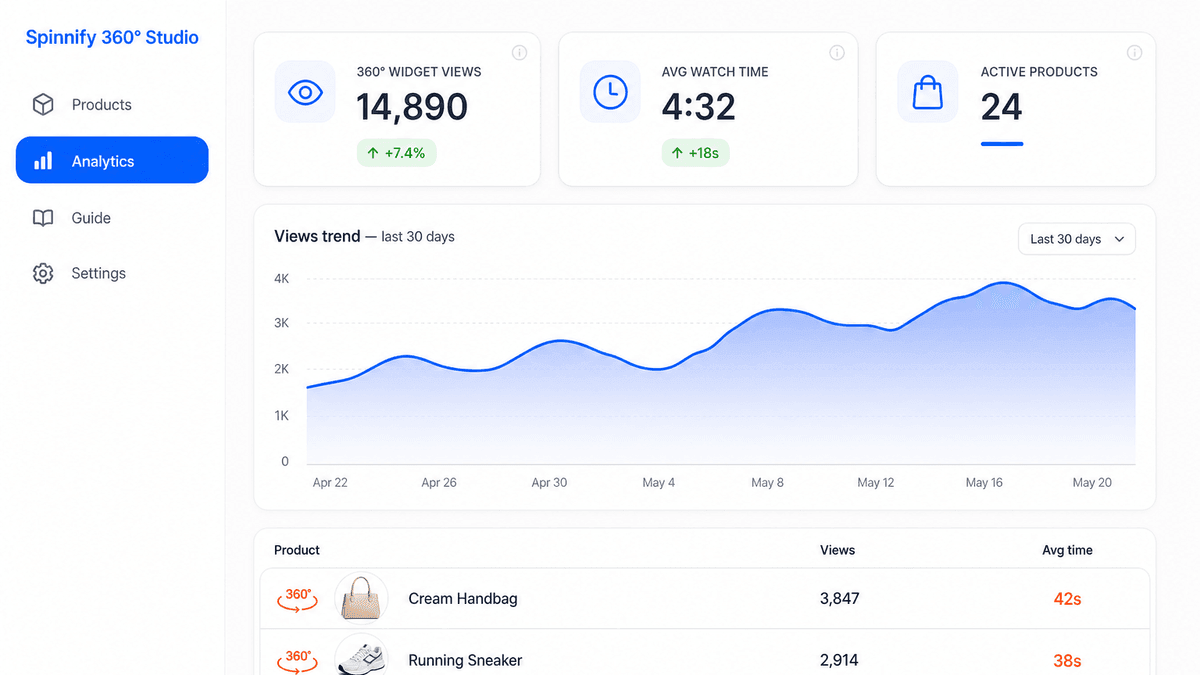The height and width of the screenshot is (675, 1200).
Task: Click the Products cube icon in sidebar
Action: [x=42, y=105]
